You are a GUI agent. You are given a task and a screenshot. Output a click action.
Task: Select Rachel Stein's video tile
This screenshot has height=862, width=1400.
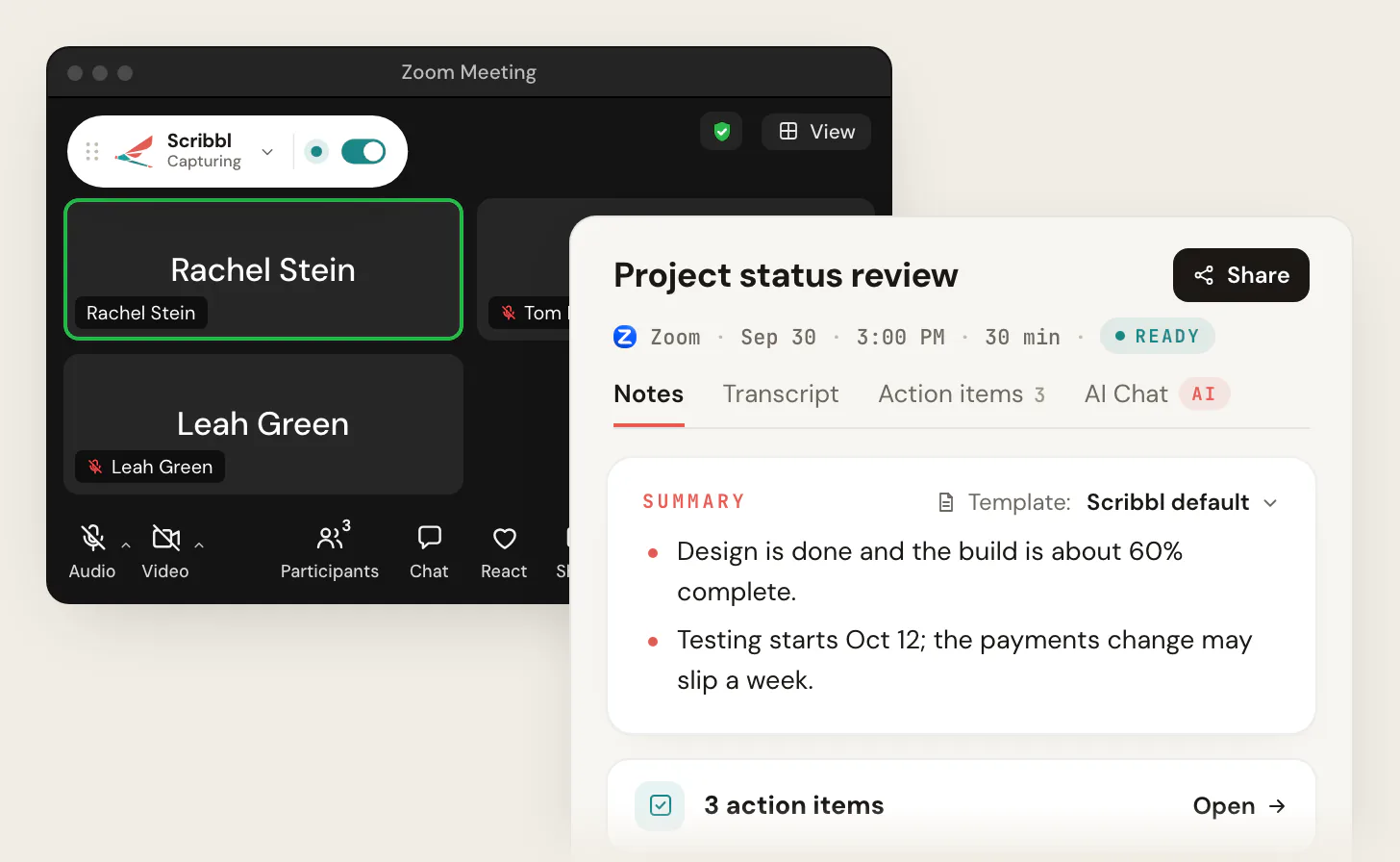(263, 269)
